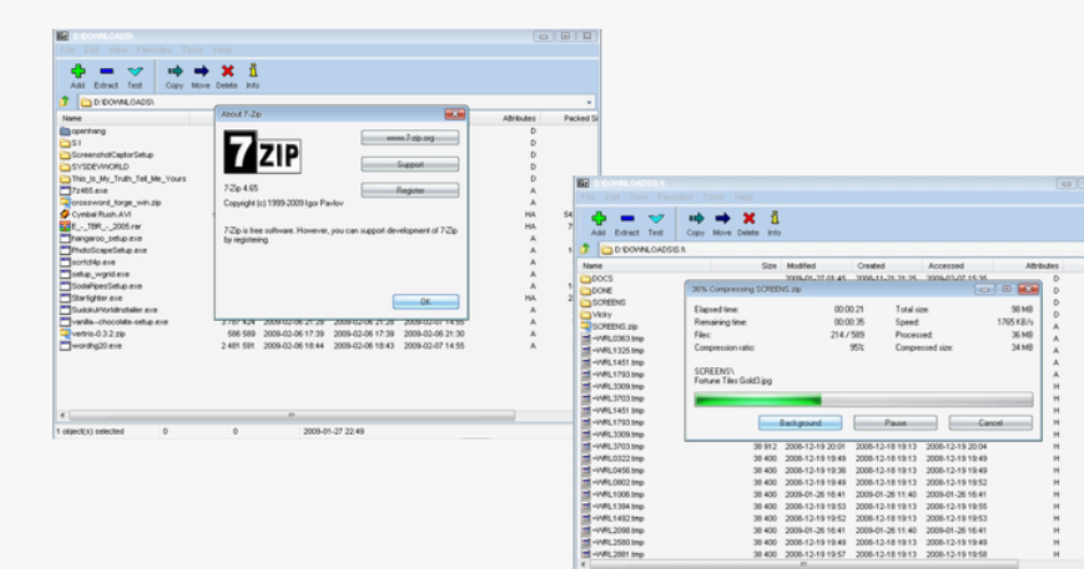Click Info icon in window with compression dialog

click(774, 219)
